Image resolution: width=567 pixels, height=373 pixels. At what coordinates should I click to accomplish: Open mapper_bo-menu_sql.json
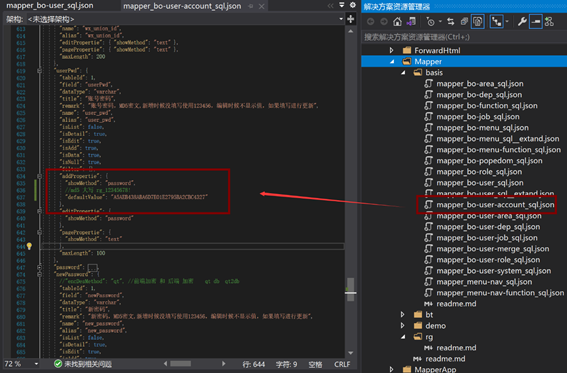click(x=482, y=128)
